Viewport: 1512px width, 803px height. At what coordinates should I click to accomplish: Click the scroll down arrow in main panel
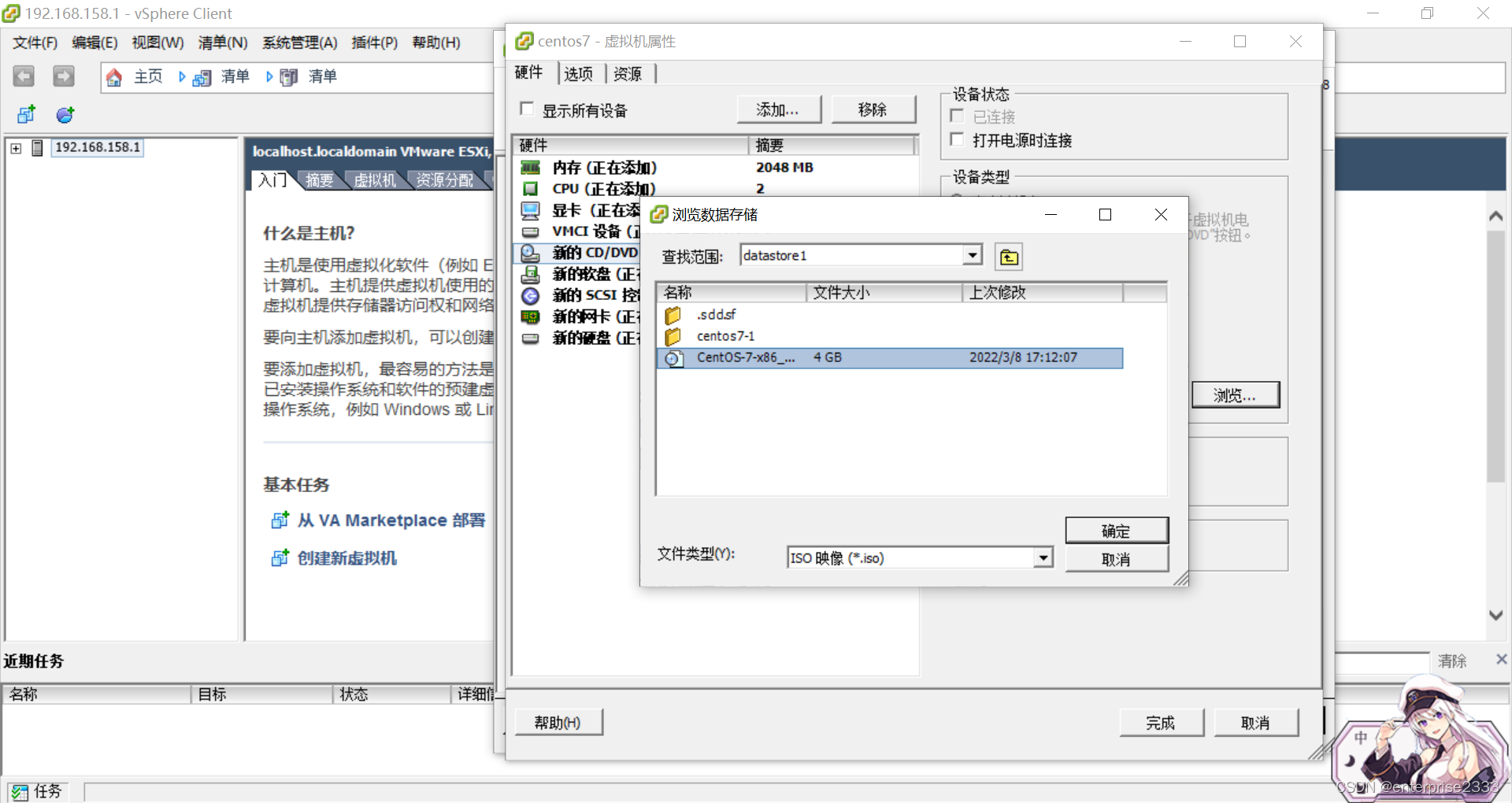[x=1496, y=615]
